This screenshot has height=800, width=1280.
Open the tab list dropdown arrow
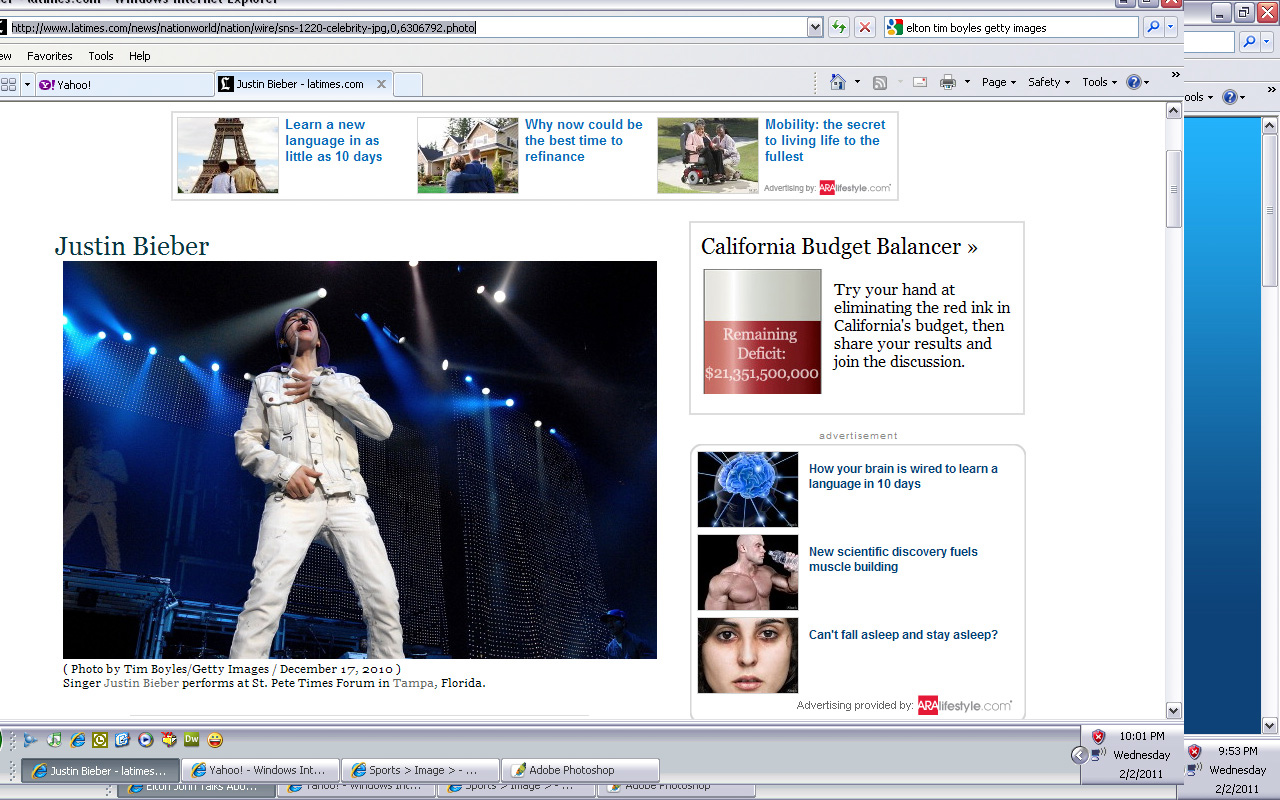(x=27, y=84)
